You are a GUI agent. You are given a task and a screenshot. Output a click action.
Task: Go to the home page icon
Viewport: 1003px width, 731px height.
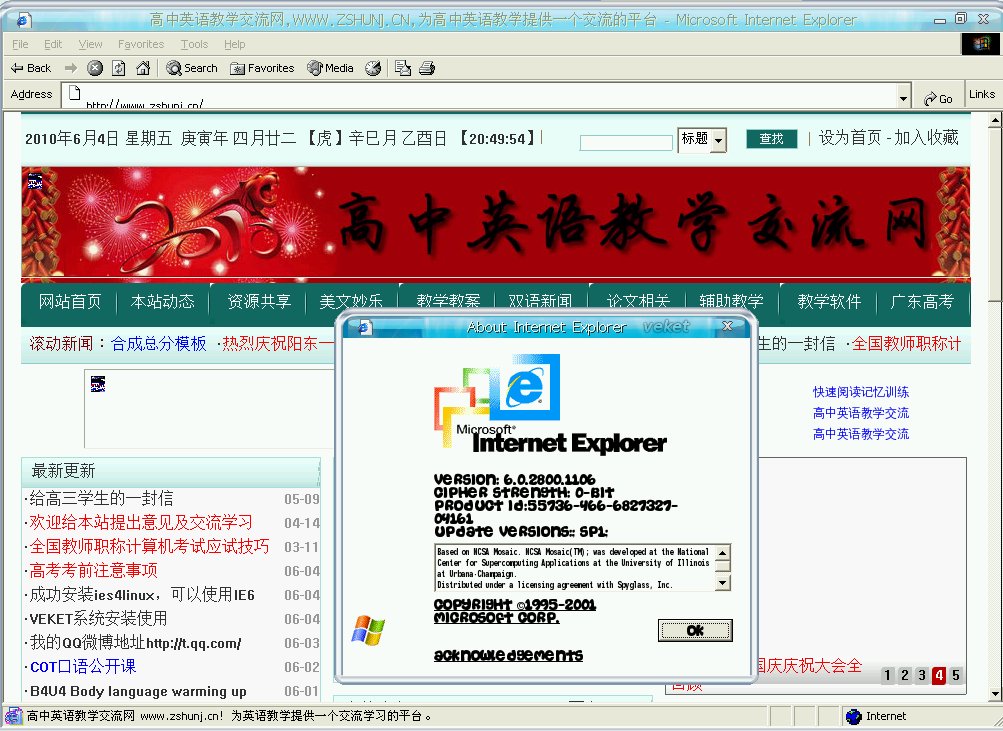click(143, 68)
